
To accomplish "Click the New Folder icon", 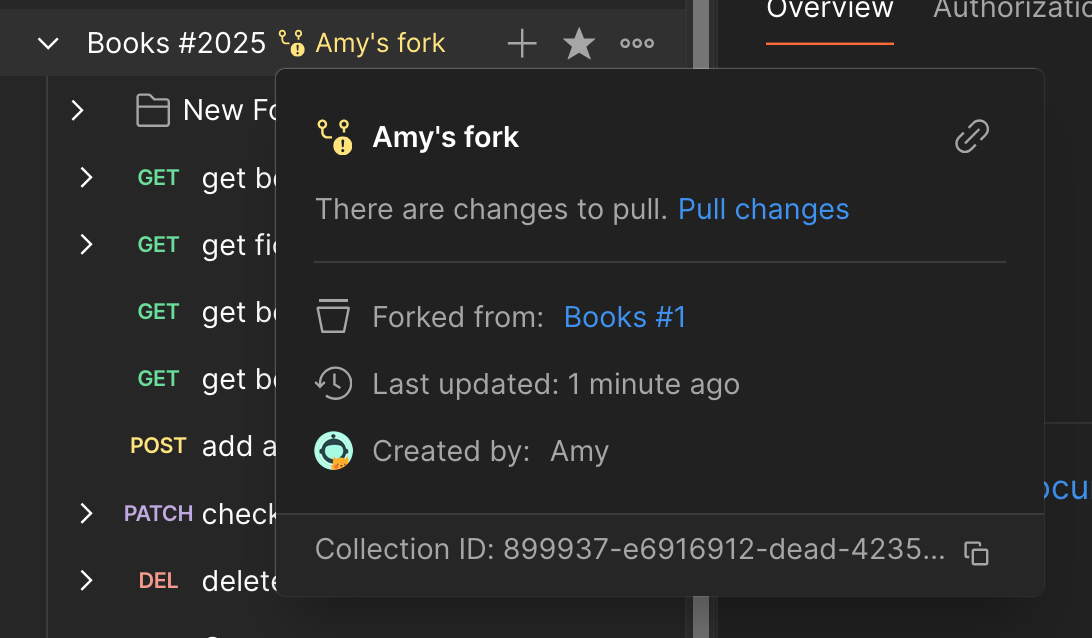I will pos(152,110).
